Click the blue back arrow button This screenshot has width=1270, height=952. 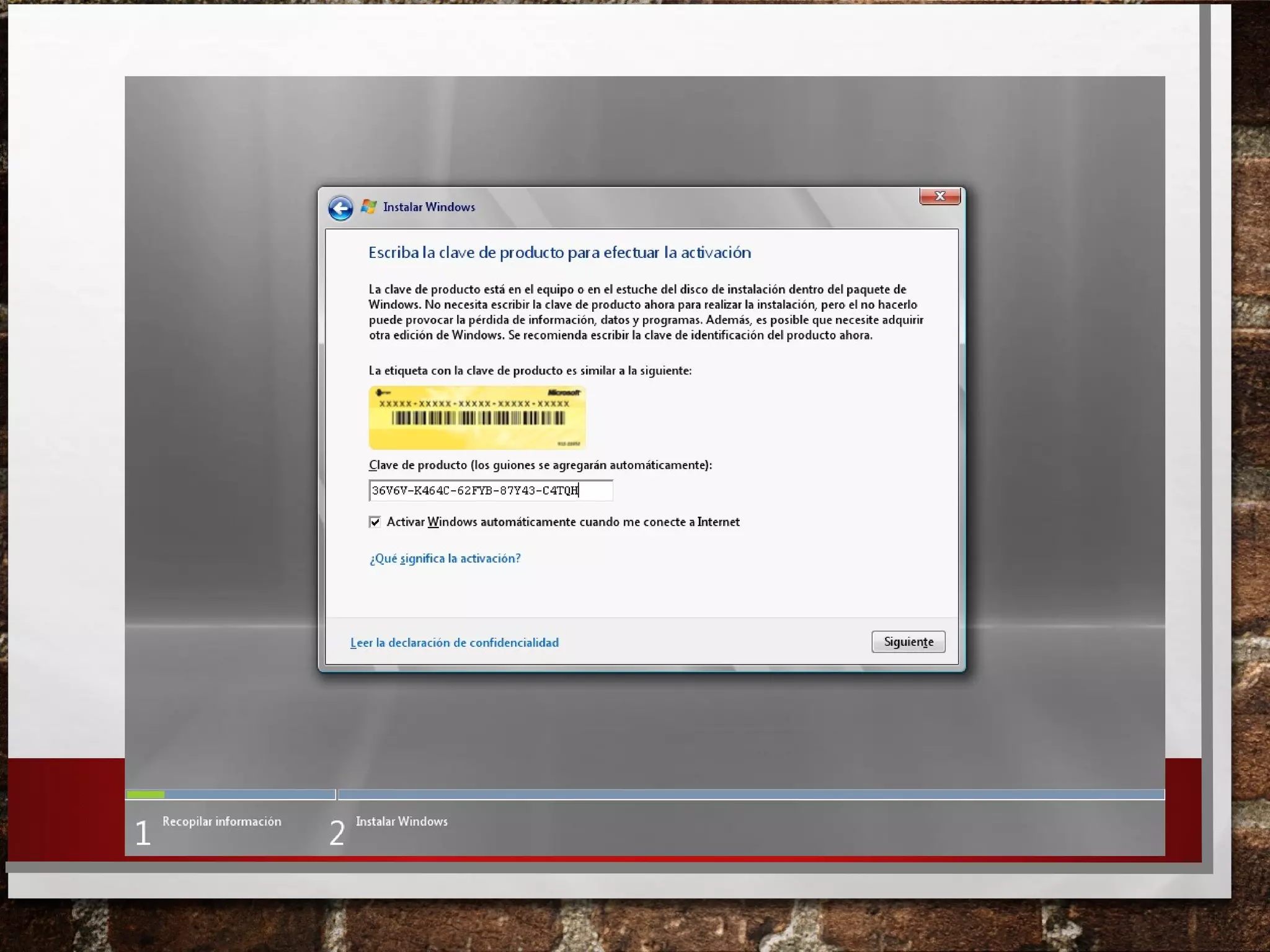point(340,208)
